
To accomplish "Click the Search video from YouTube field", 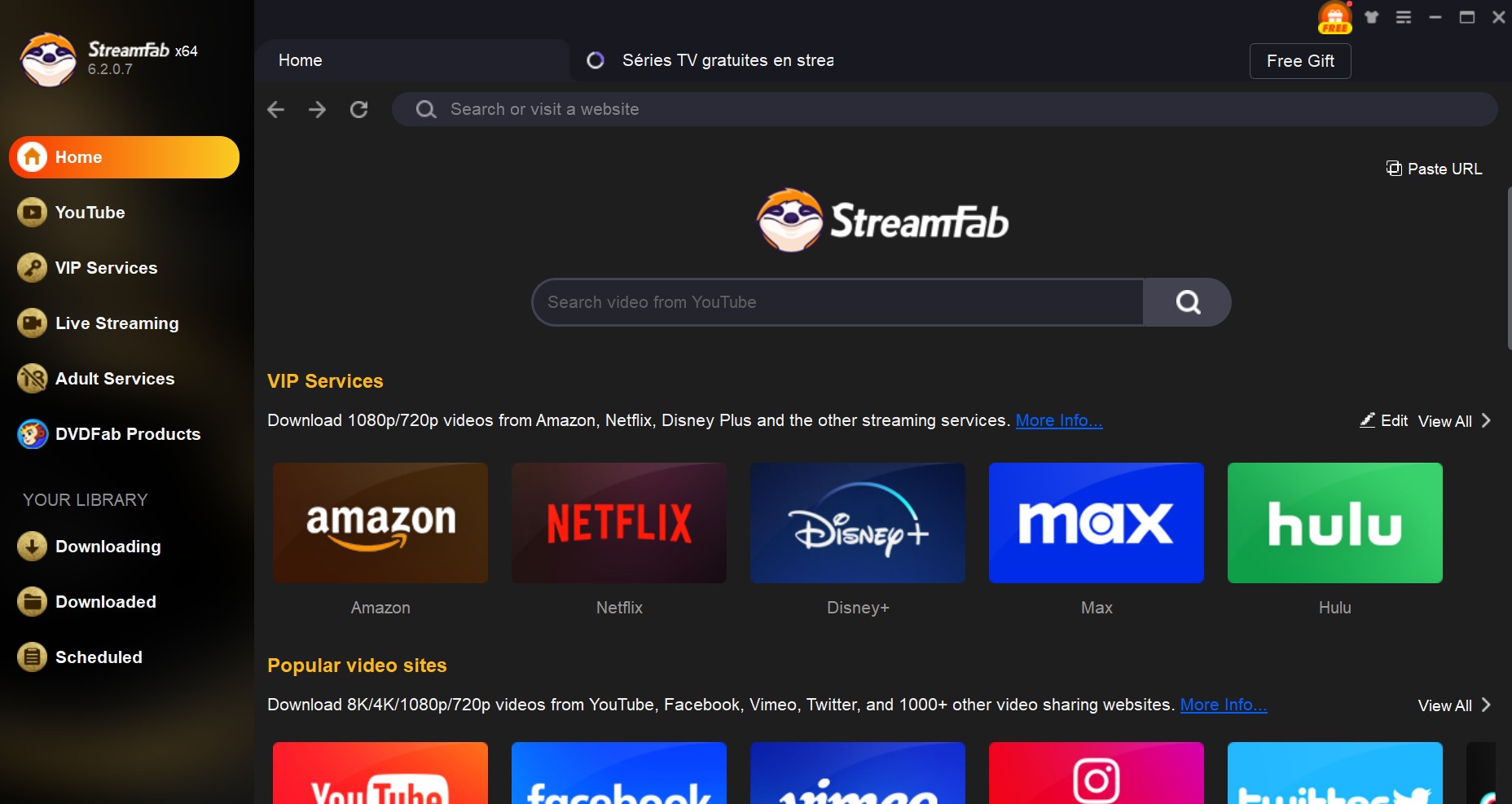I will point(837,302).
